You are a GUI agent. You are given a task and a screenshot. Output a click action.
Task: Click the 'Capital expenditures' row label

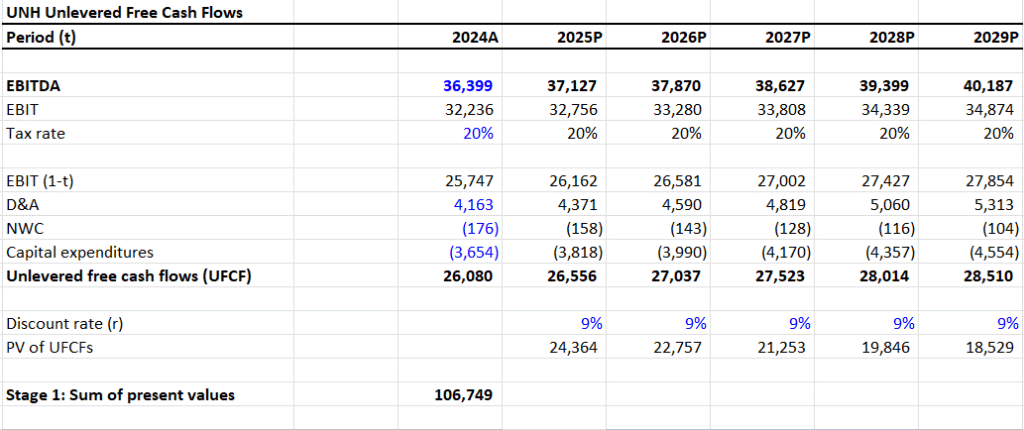coord(80,252)
